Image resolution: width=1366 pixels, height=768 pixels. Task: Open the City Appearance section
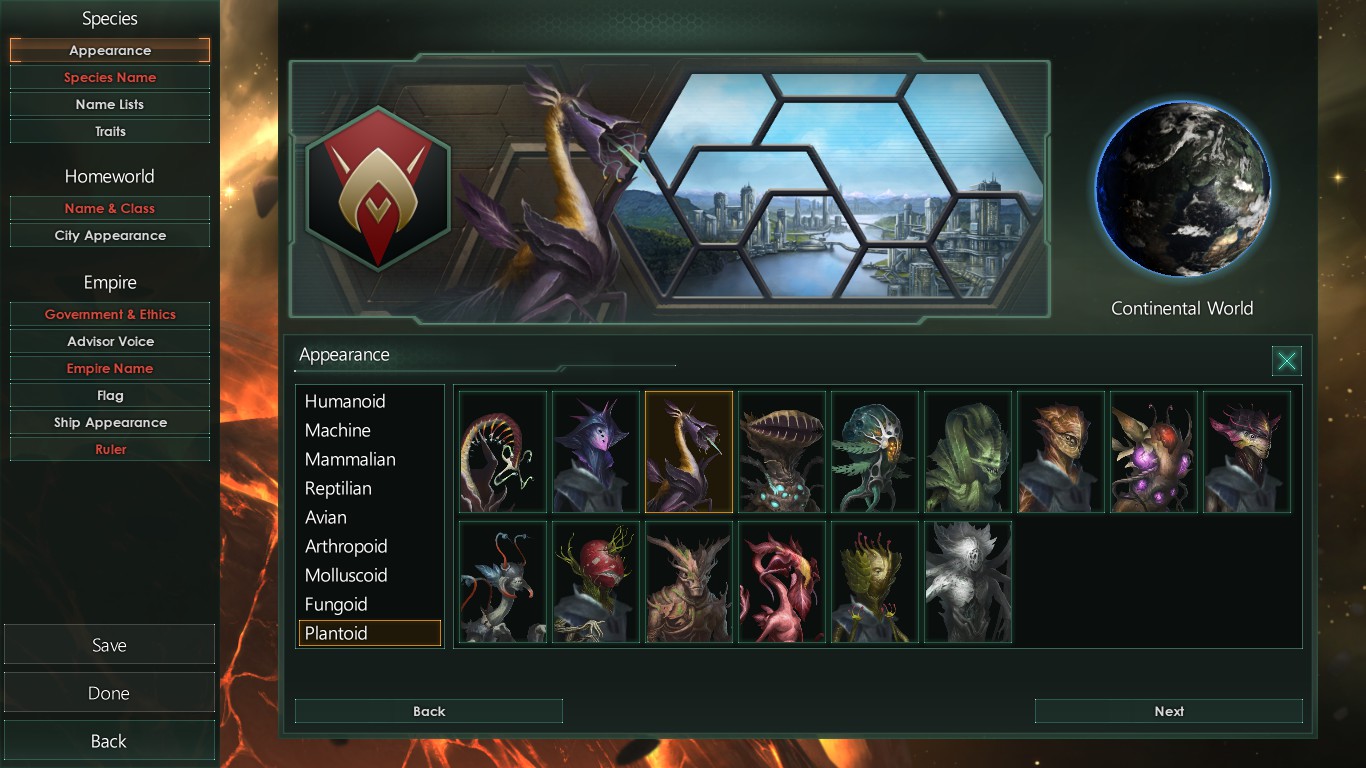(110, 235)
